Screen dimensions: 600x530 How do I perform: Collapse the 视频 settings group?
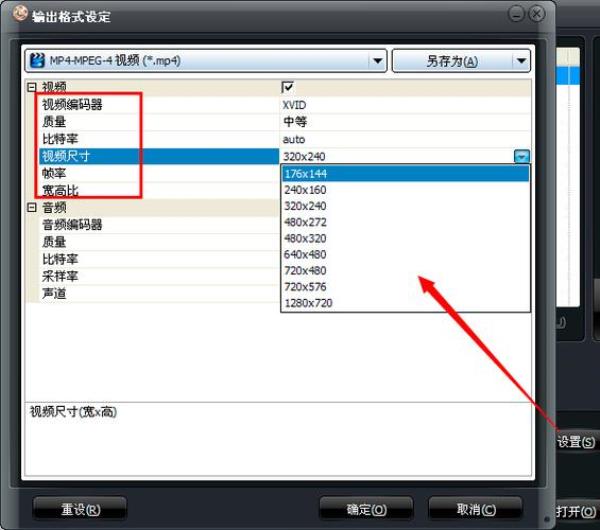pyautogui.click(x=31, y=88)
